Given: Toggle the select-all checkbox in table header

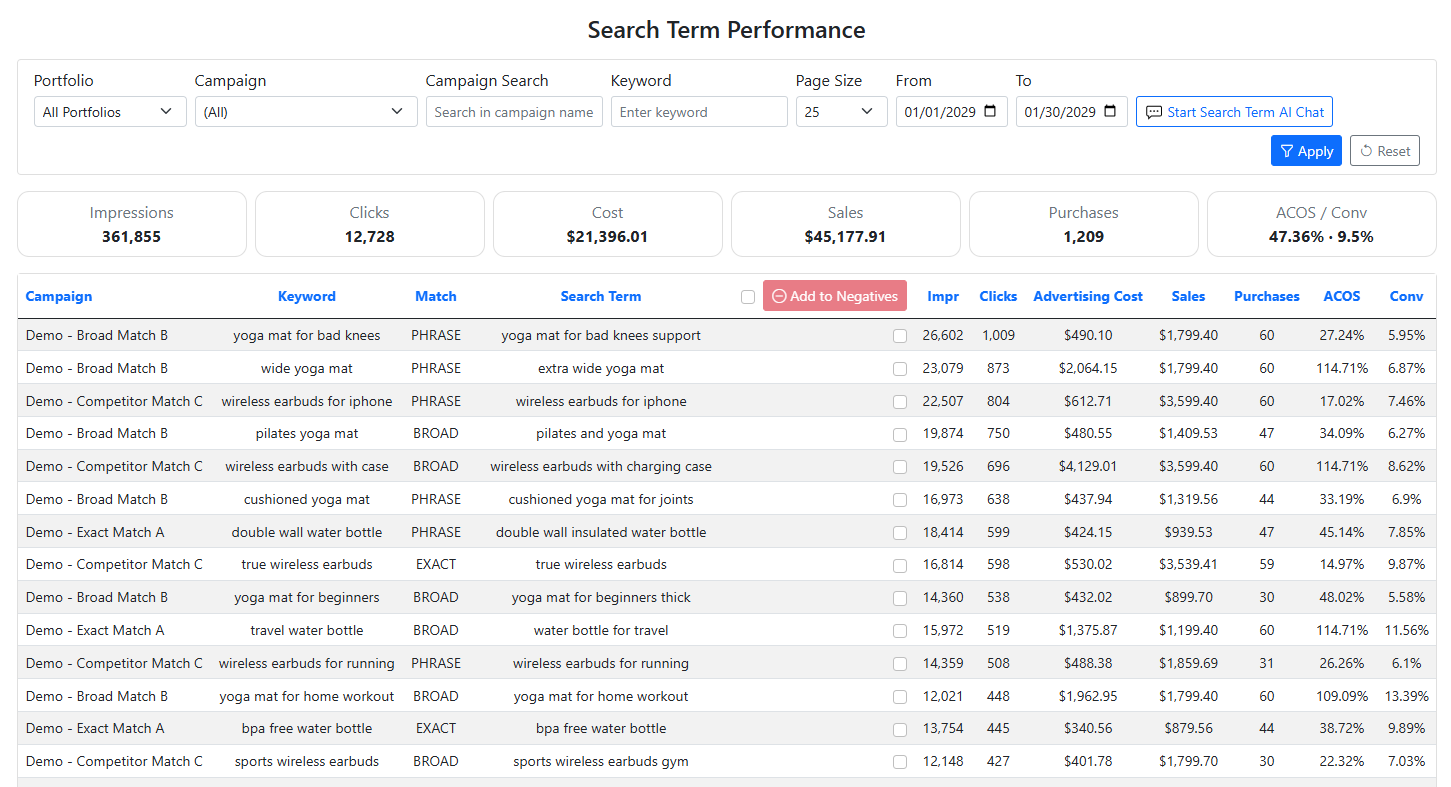Looking at the screenshot, I should (748, 297).
